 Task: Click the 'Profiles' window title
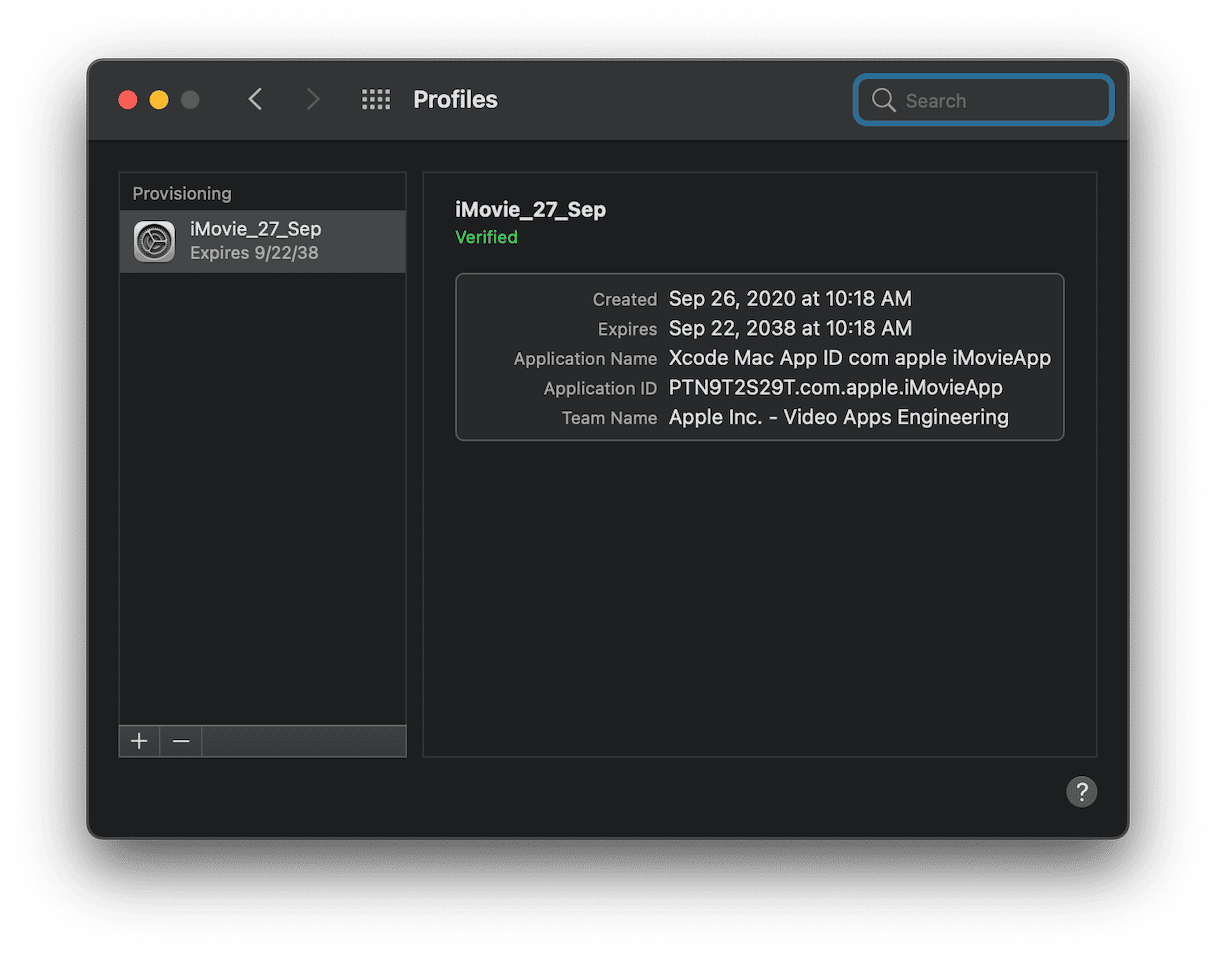click(x=455, y=99)
